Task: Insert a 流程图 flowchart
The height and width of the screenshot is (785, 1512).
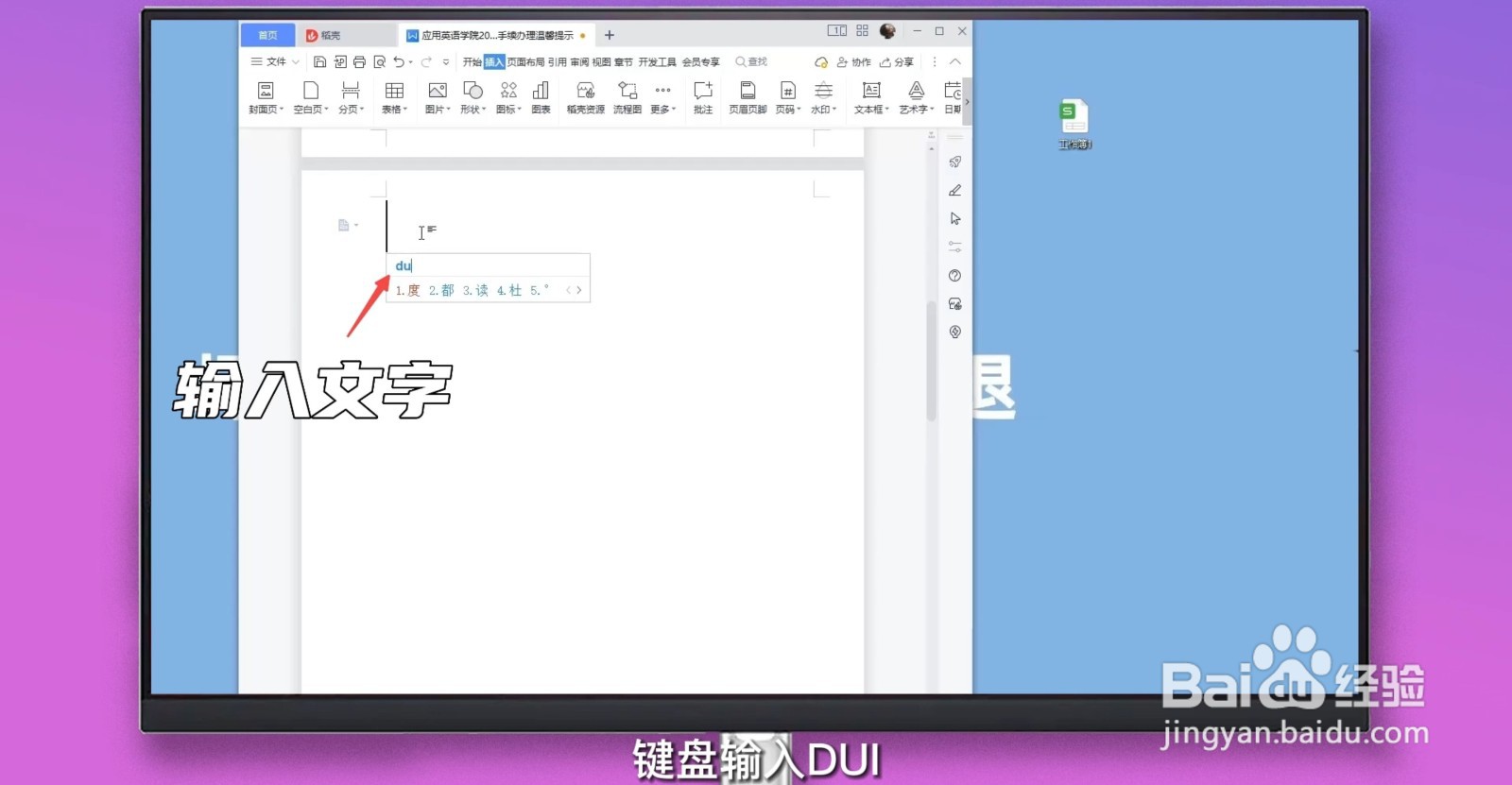Action: [x=627, y=97]
